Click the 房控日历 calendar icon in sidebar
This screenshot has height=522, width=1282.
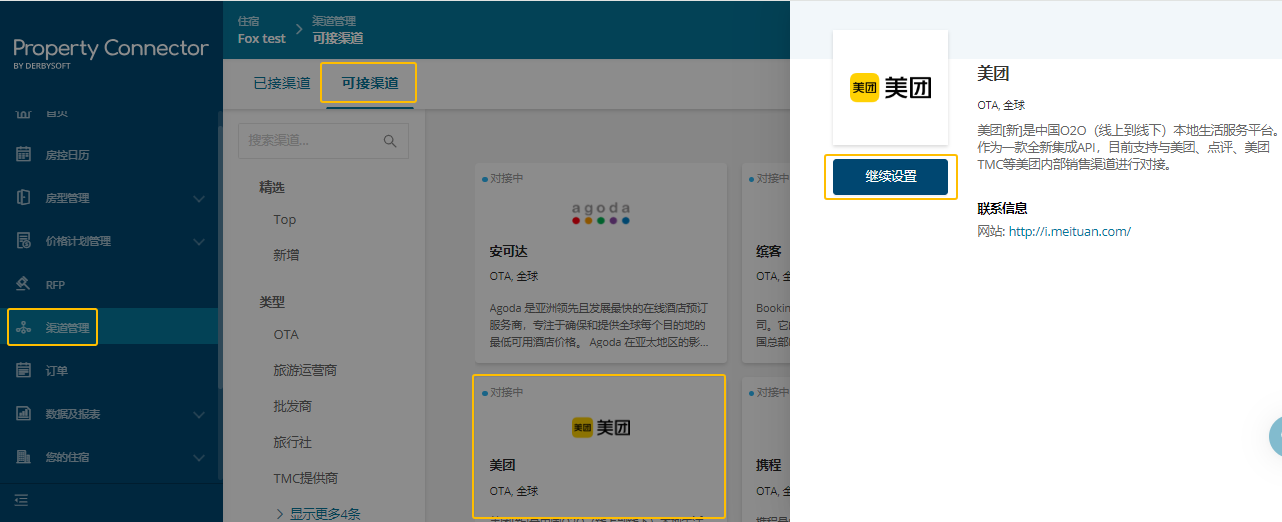coord(24,155)
